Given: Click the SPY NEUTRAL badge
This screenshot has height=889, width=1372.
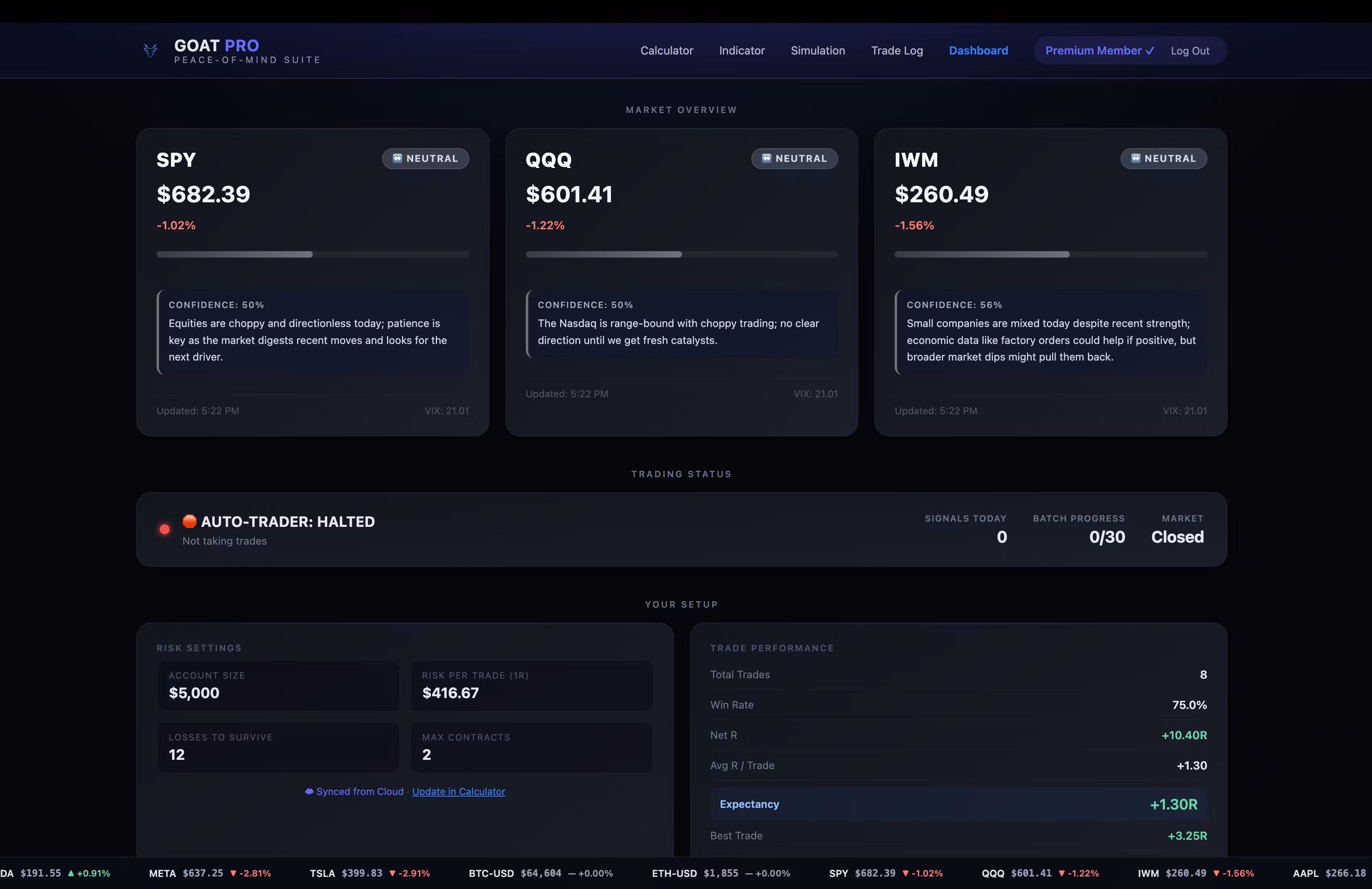Looking at the screenshot, I should pyautogui.click(x=425, y=159).
